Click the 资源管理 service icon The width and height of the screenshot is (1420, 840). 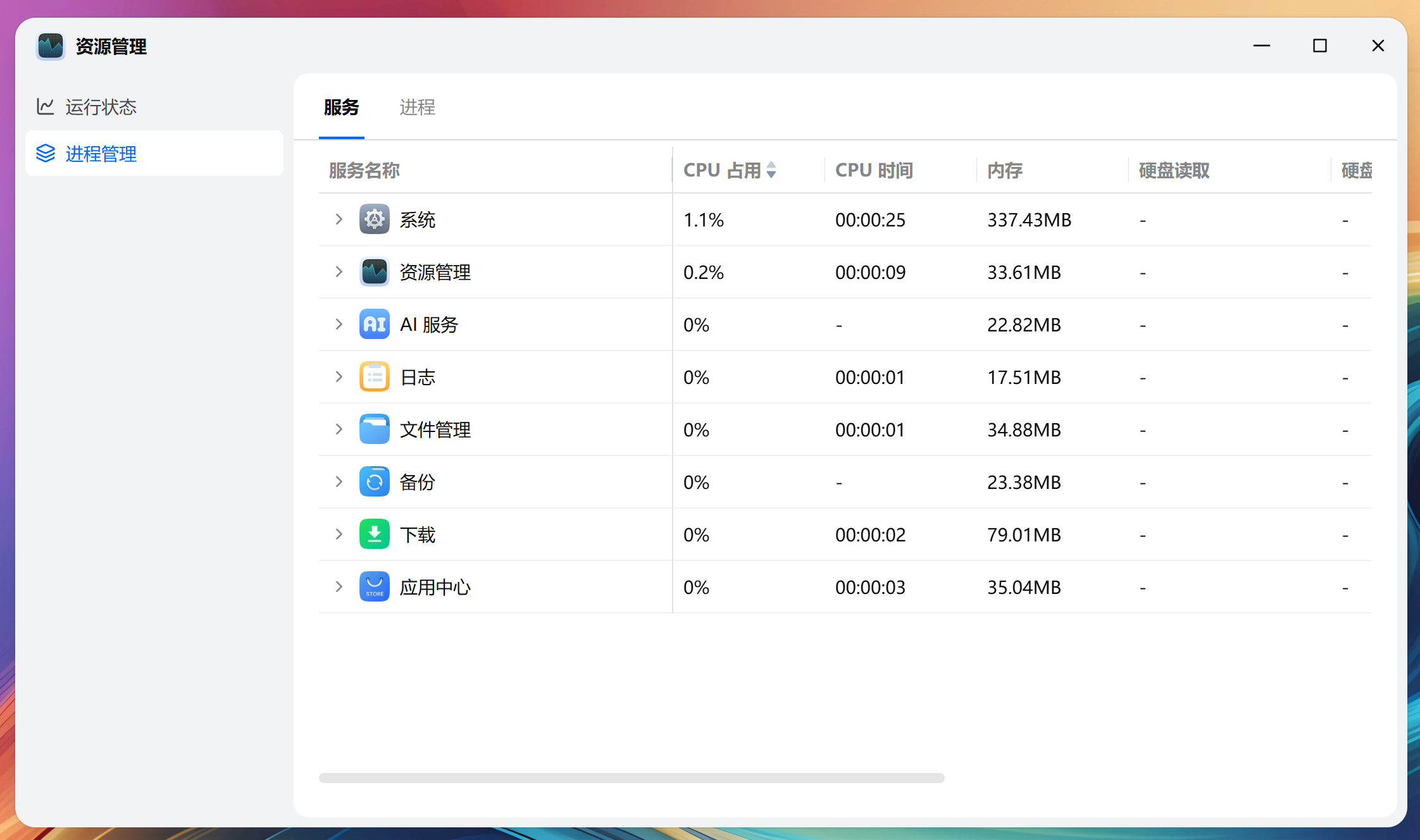(374, 271)
